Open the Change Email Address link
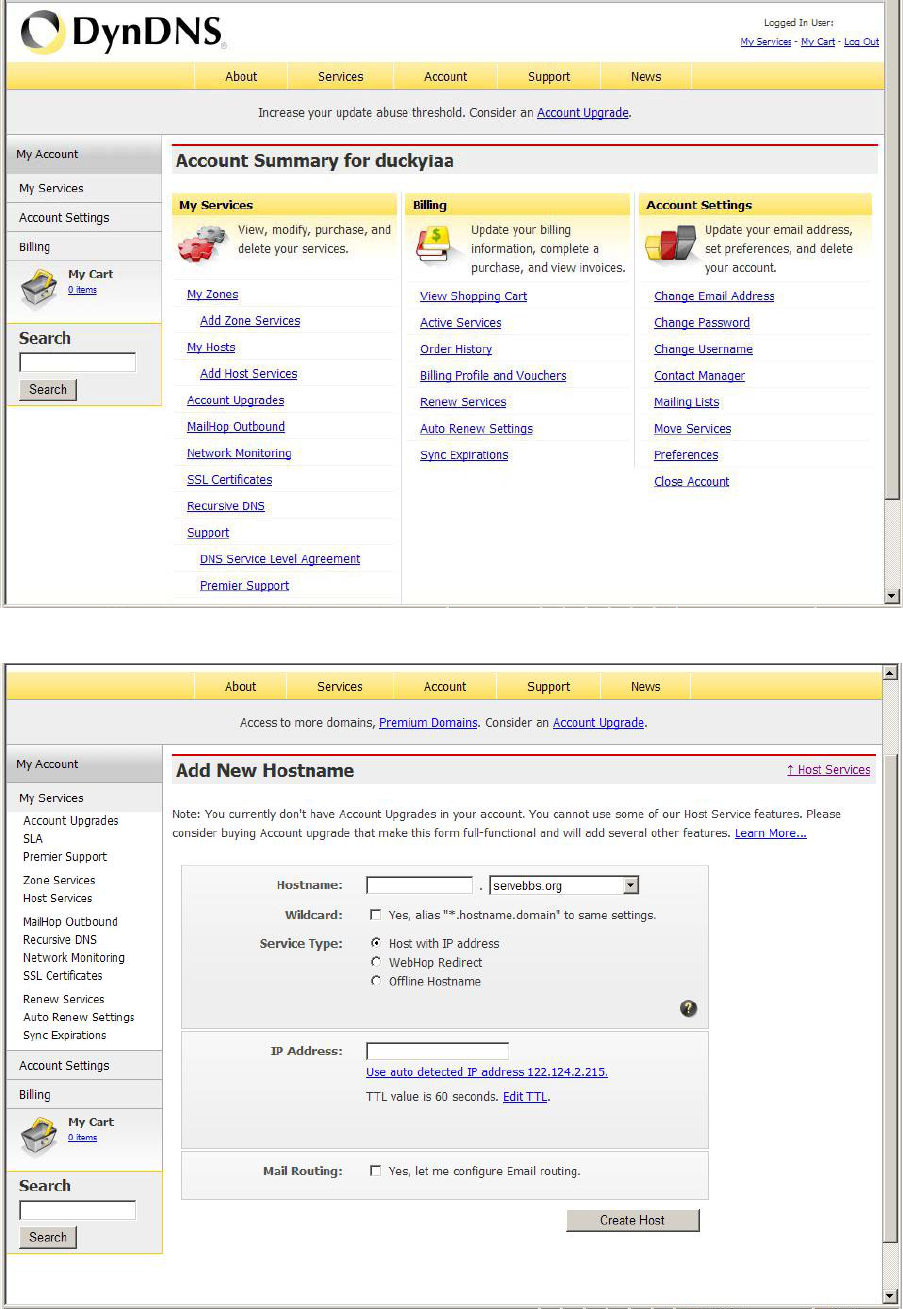The height and width of the screenshot is (1309, 903). (x=714, y=296)
